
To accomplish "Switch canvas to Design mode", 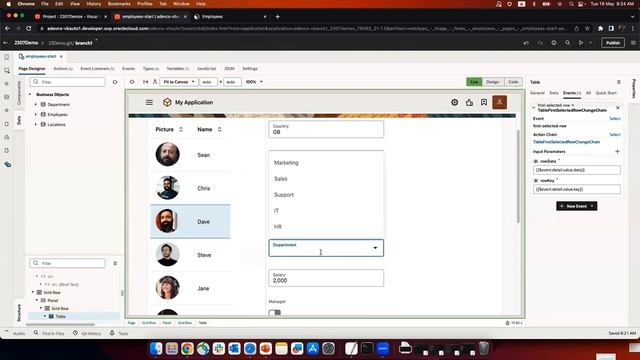I will click(493, 82).
